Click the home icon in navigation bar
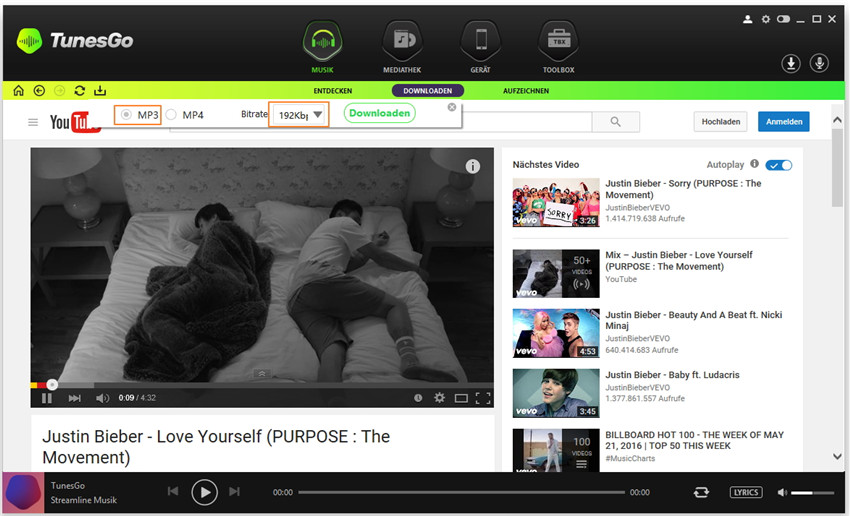Viewport: 850px width, 516px height. (x=19, y=91)
